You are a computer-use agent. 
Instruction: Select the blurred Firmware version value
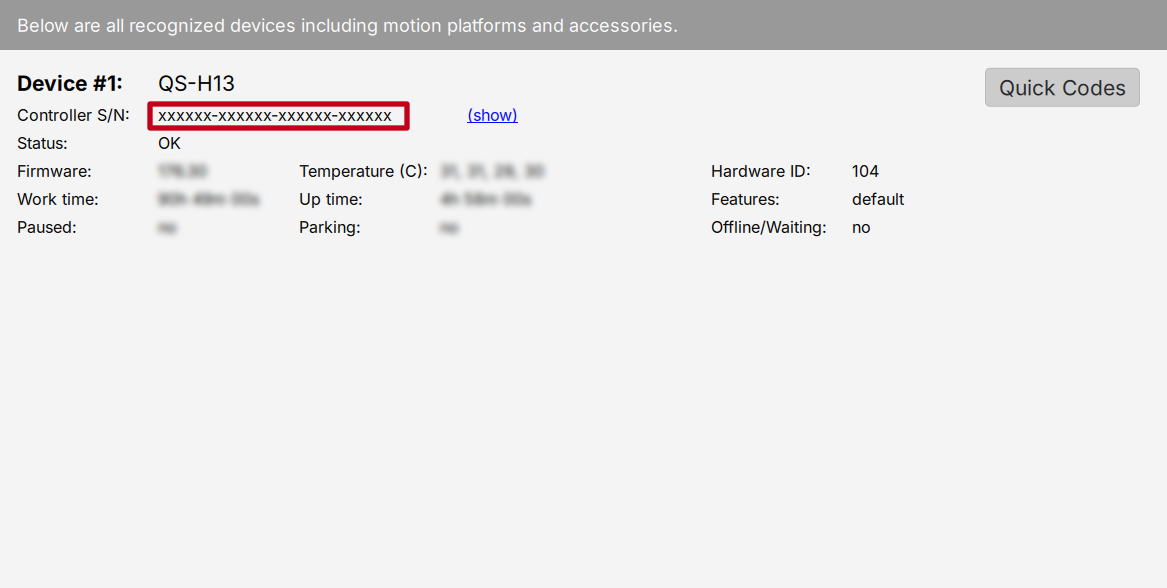[185, 171]
